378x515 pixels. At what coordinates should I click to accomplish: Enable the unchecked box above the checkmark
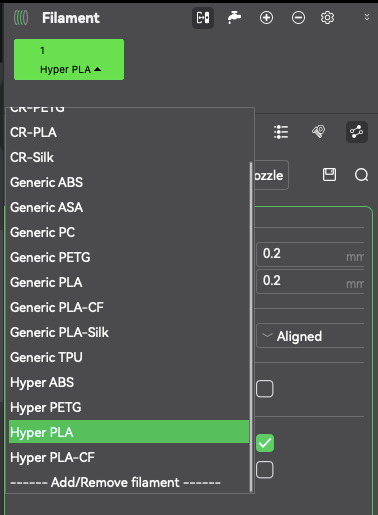pos(265,389)
